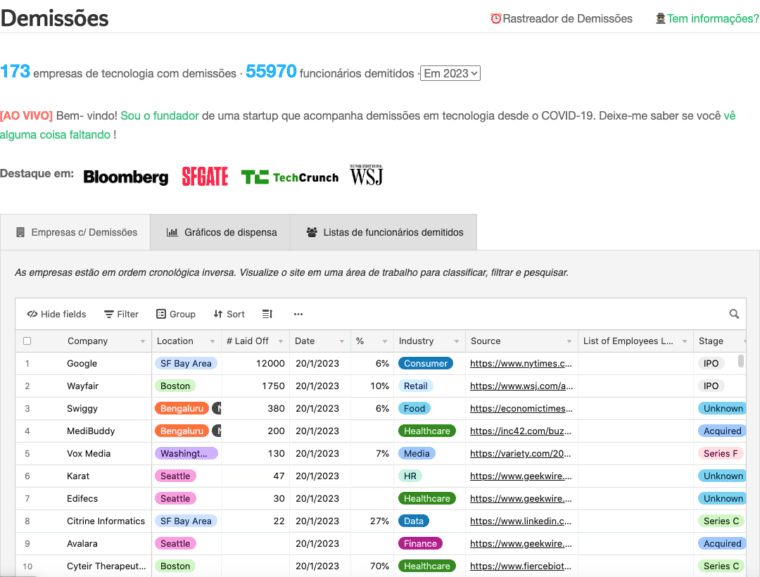Switch to Gráficos de dispensa tab

tap(221, 232)
